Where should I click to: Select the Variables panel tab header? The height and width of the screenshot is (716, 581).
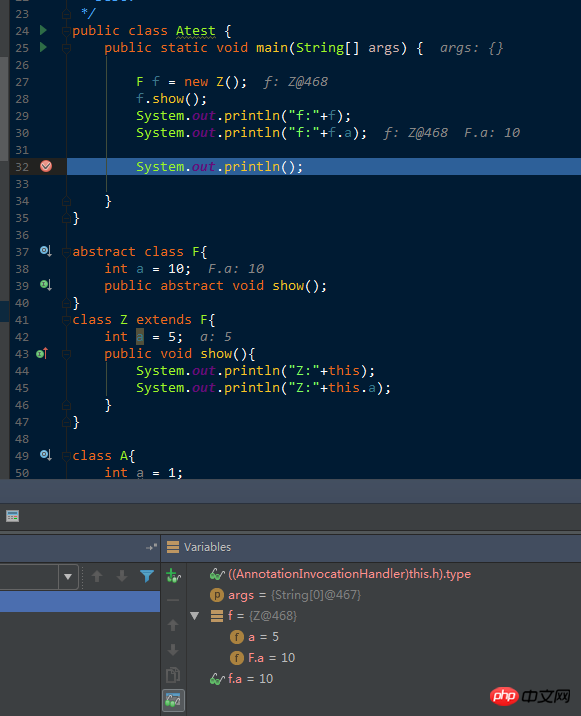click(199, 547)
